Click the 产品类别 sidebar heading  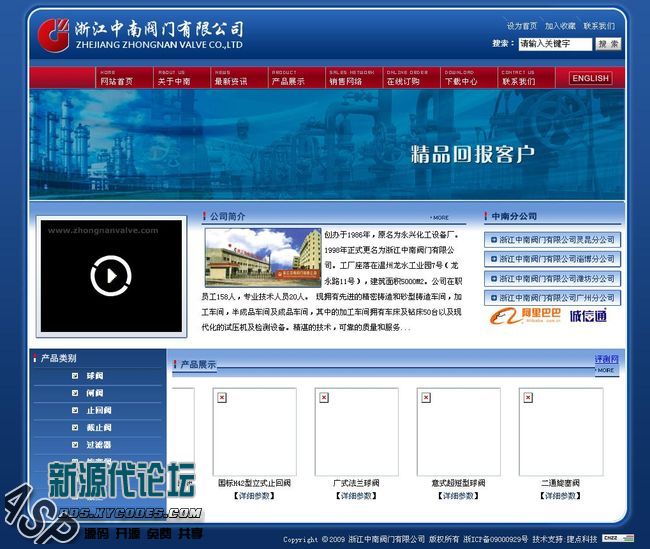(58, 358)
